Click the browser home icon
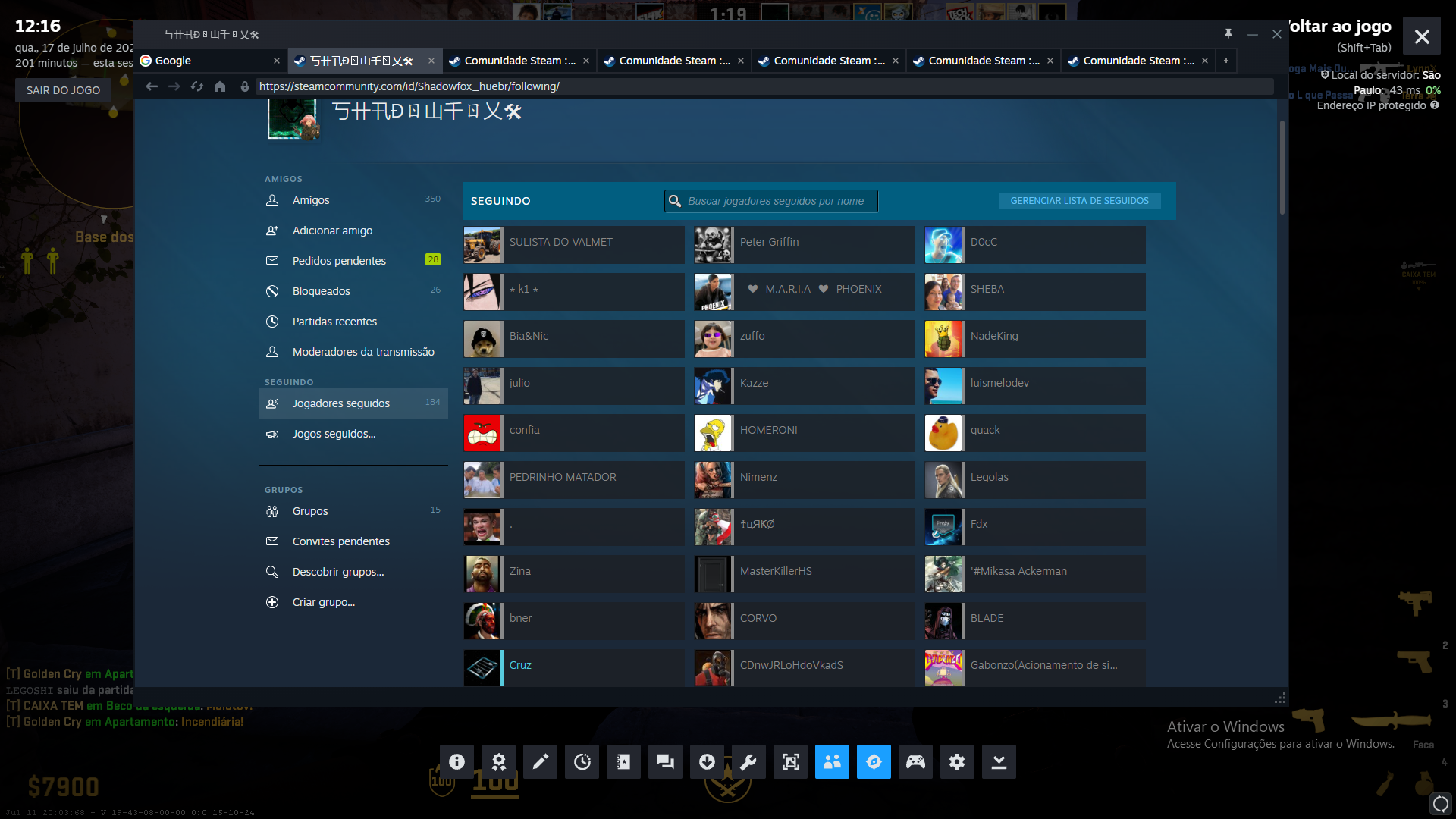This screenshot has height=819, width=1456. [x=220, y=86]
